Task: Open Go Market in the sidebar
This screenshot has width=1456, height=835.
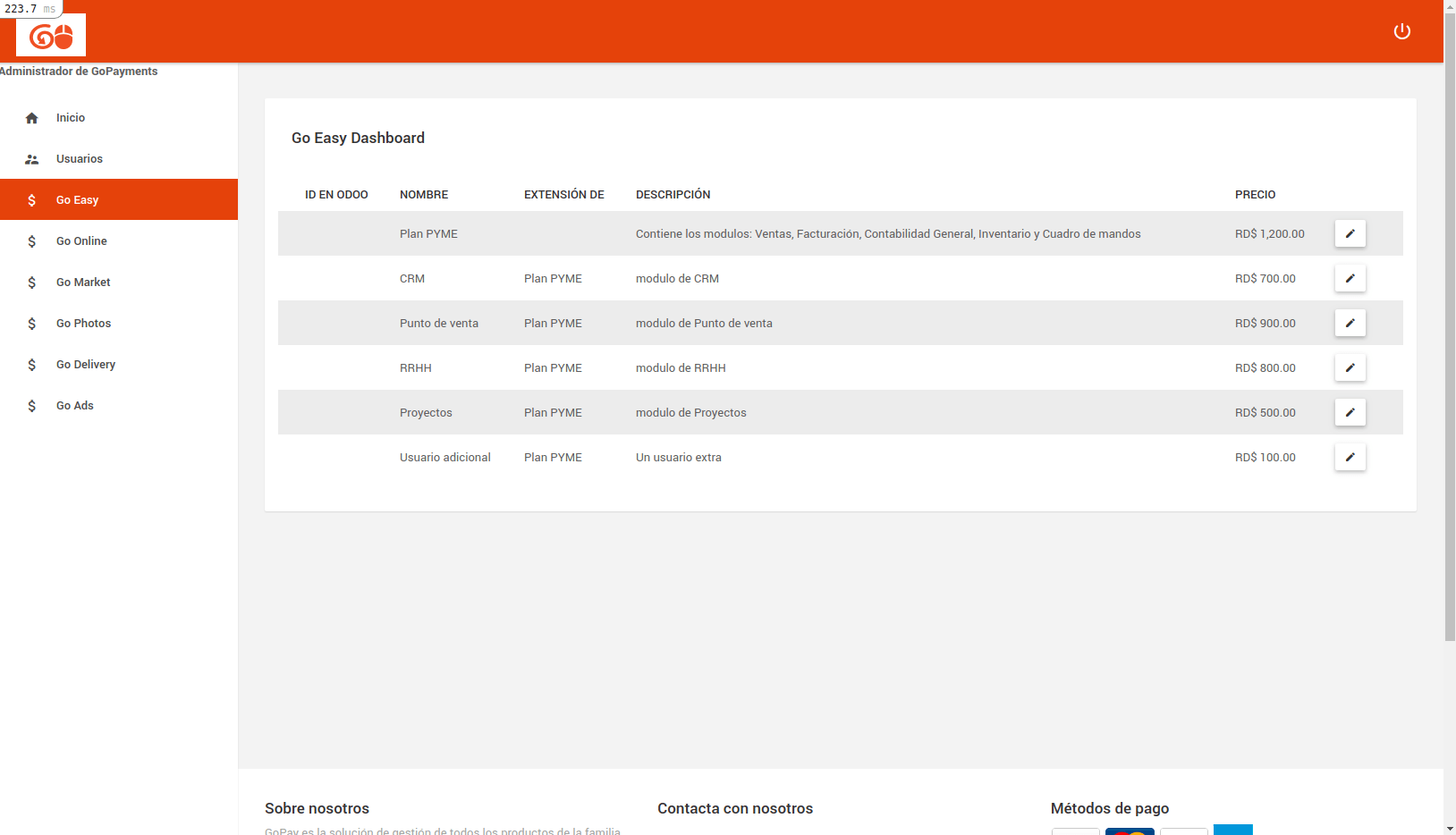Action: point(119,283)
